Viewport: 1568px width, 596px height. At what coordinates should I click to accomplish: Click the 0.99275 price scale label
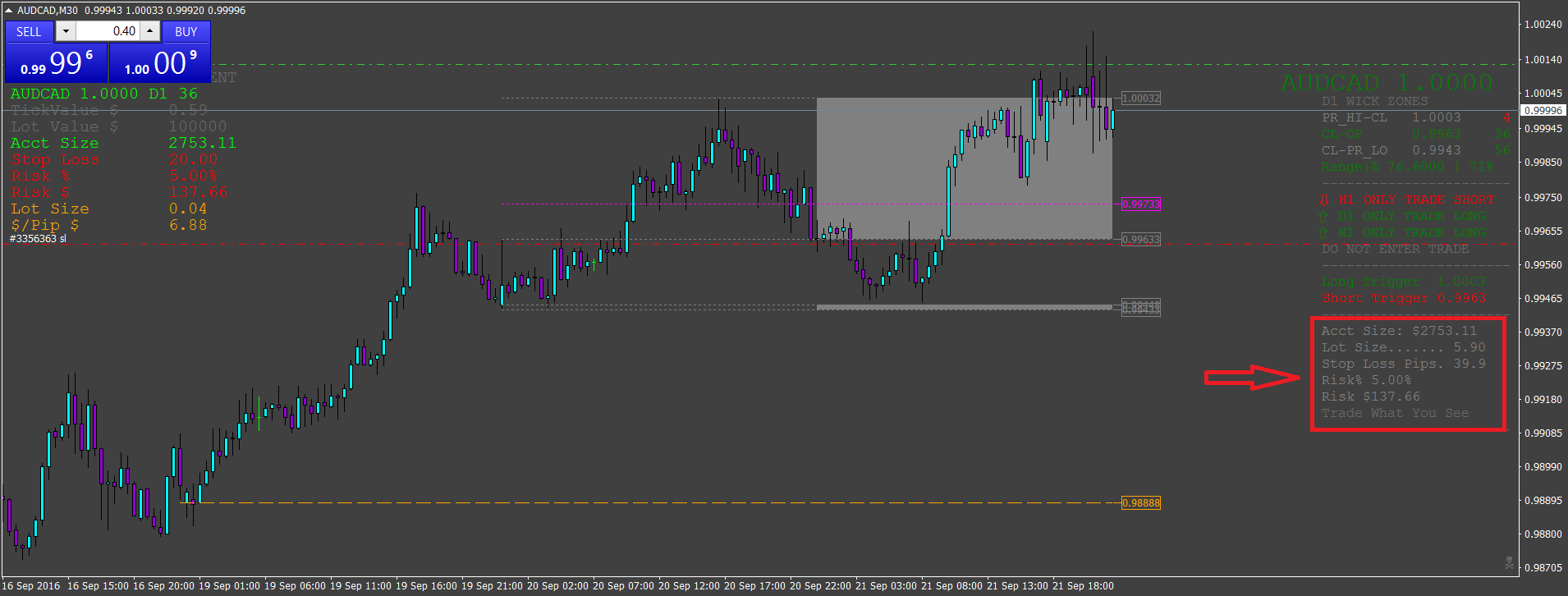pyautogui.click(x=1543, y=365)
